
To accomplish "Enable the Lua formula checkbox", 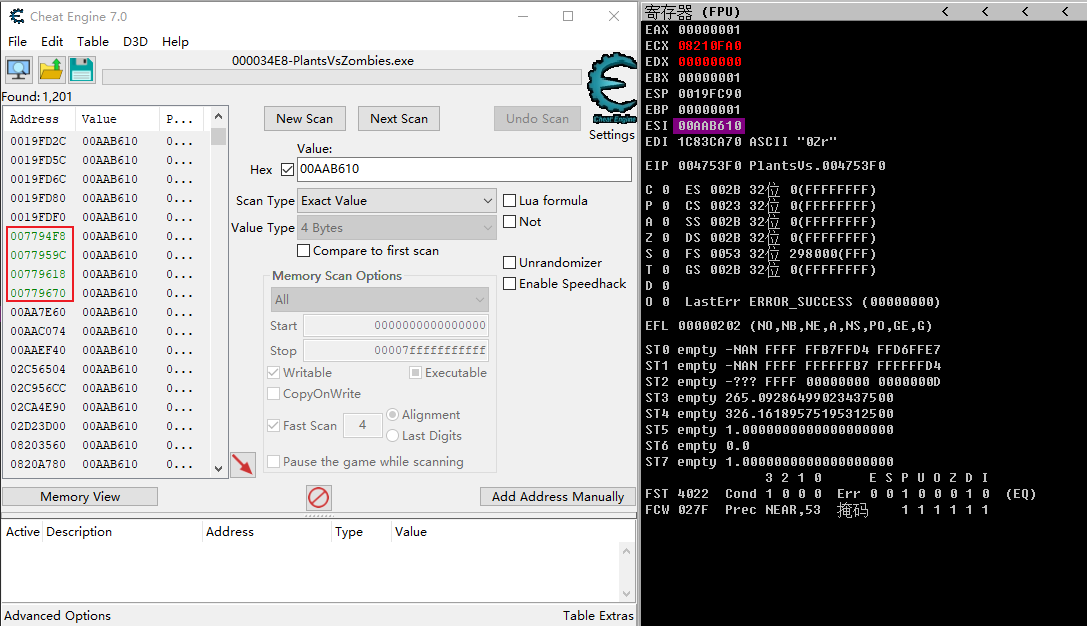I will [x=510, y=201].
